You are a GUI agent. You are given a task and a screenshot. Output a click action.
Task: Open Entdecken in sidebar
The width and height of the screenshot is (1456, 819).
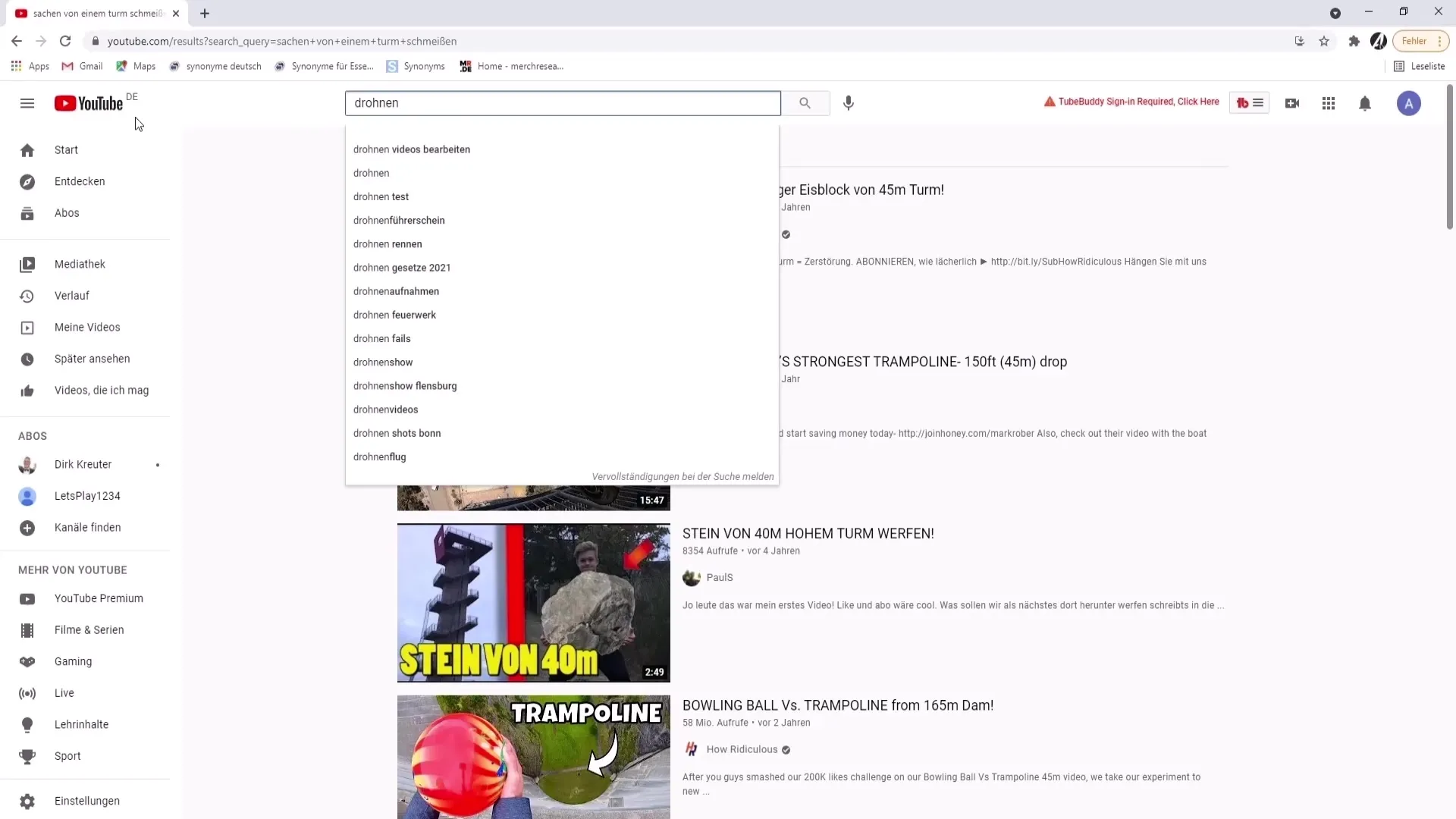pos(85,182)
